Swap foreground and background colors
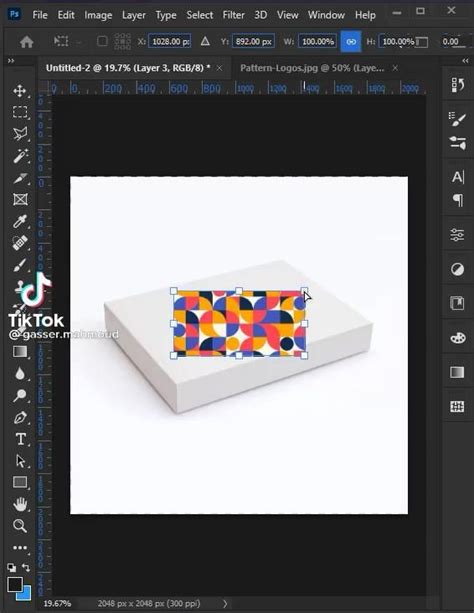The height and width of the screenshot is (613, 474). (26, 567)
